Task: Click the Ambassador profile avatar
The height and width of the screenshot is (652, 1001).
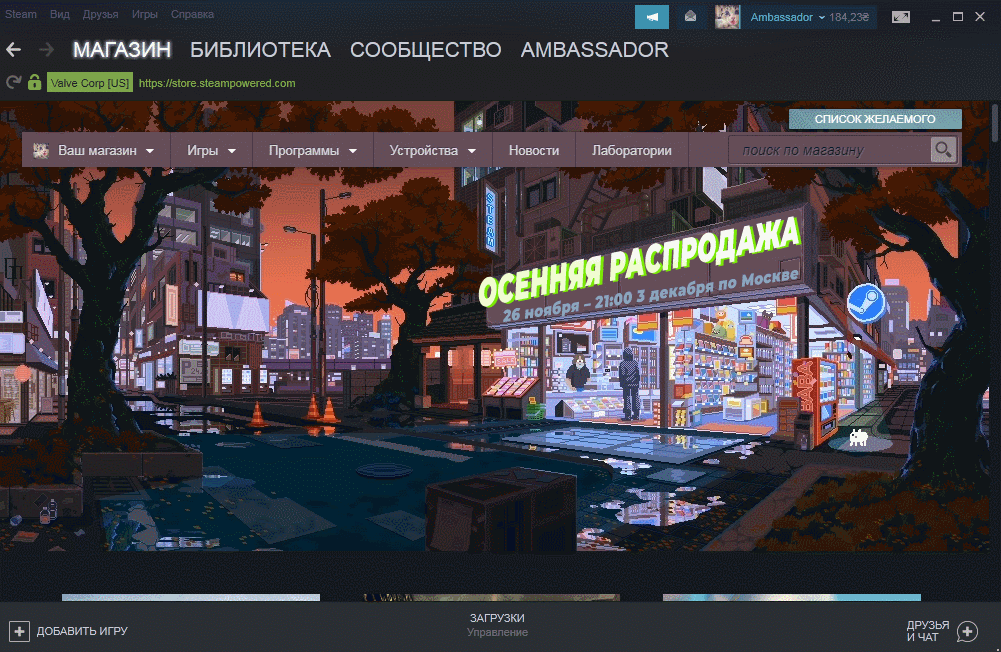Action: (727, 17)
